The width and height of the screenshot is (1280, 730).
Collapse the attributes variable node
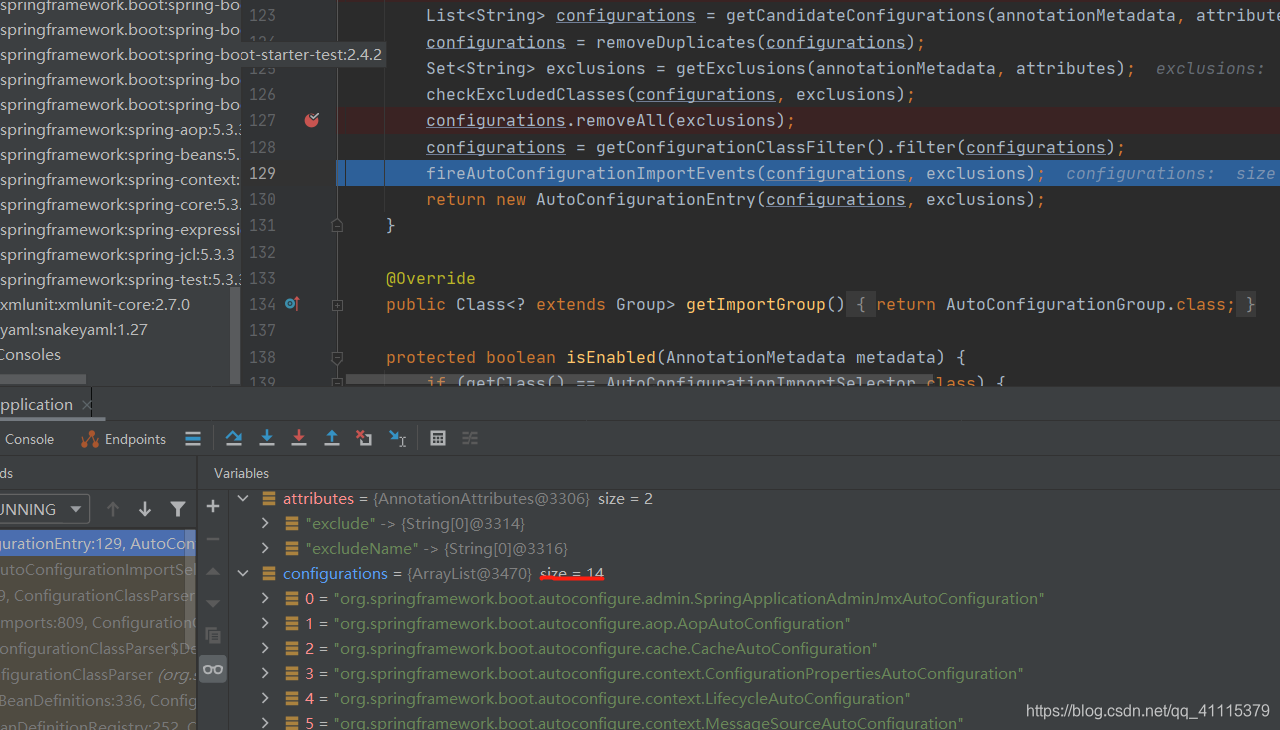[242, 498]
